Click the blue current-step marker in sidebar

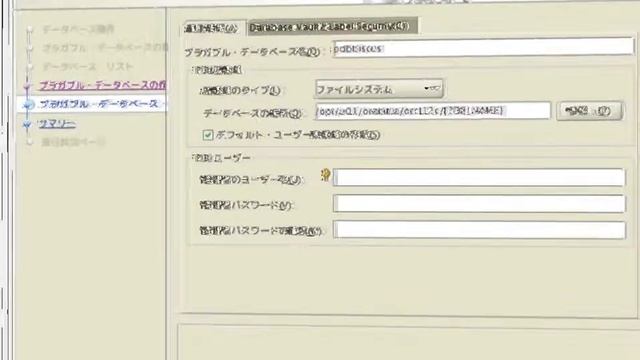click(28, 105)
